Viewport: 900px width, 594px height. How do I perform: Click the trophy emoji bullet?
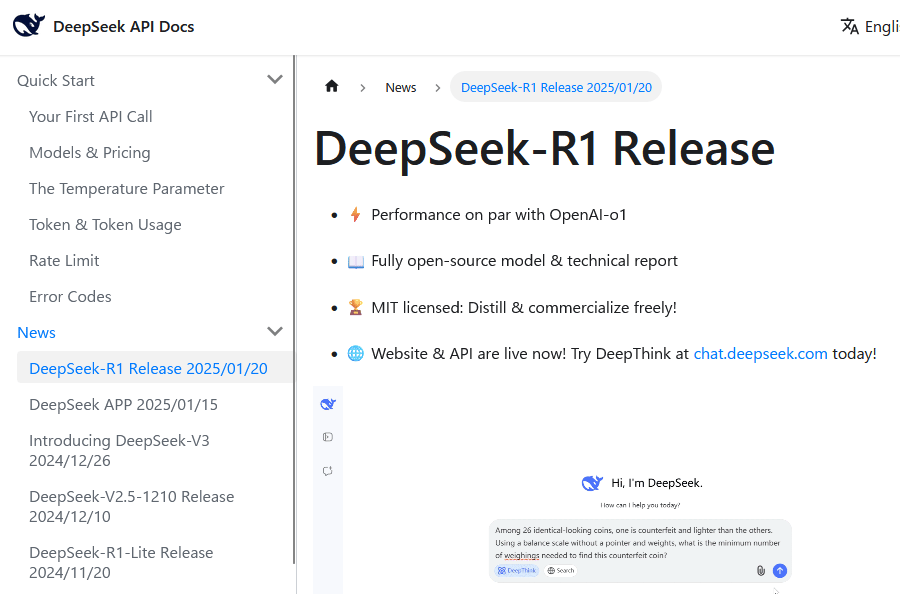tap(355, 308)
